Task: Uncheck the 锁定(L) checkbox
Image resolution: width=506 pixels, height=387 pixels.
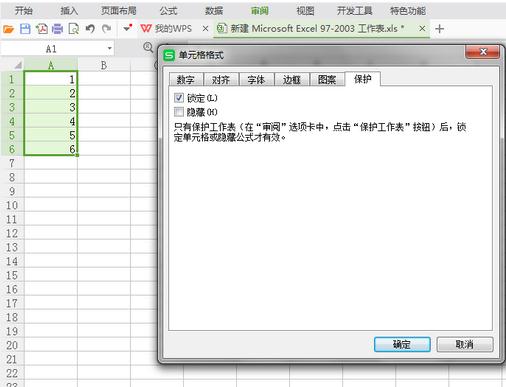Action: point(179,98)
